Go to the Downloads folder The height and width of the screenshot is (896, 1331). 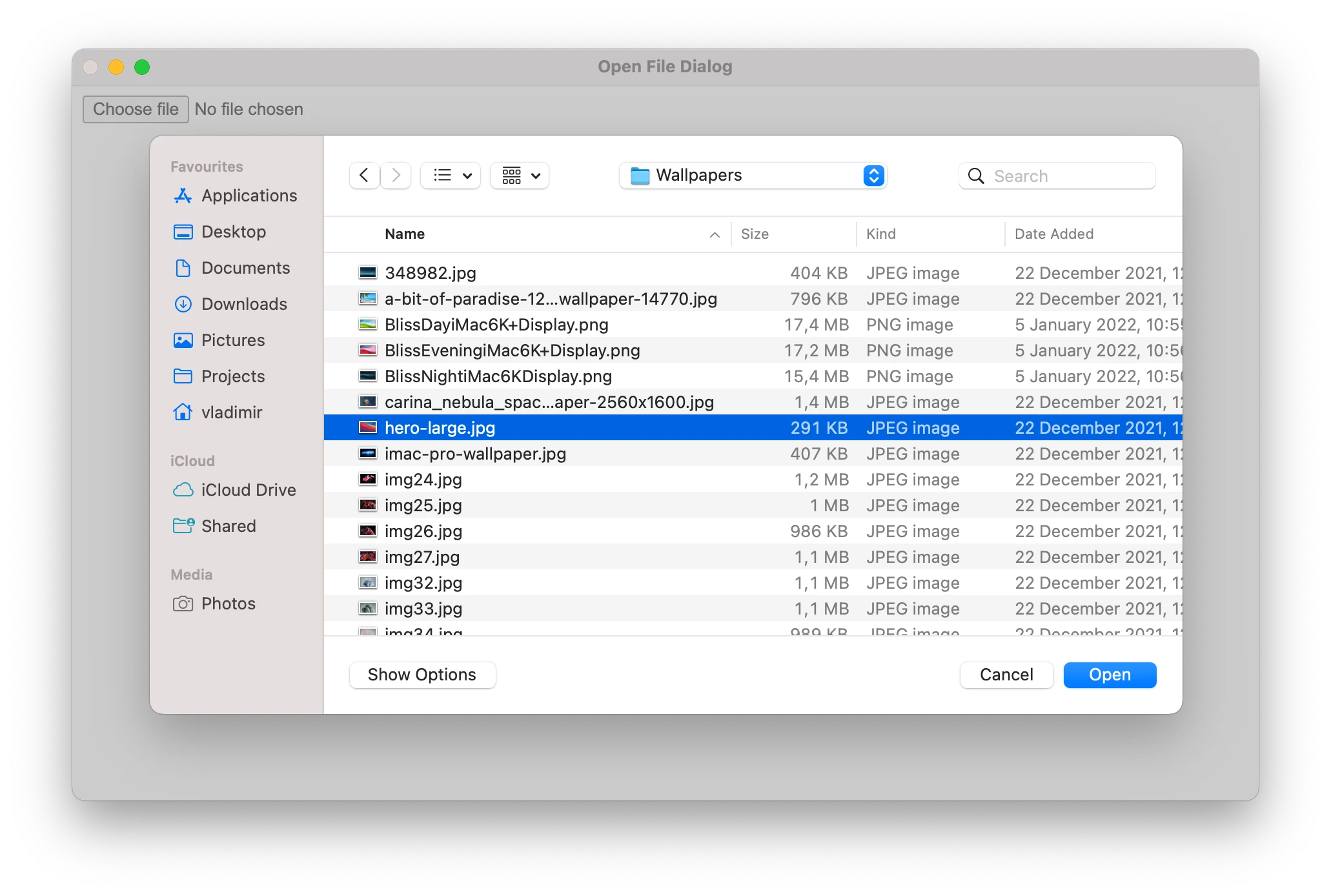click(x=244, y=304)
